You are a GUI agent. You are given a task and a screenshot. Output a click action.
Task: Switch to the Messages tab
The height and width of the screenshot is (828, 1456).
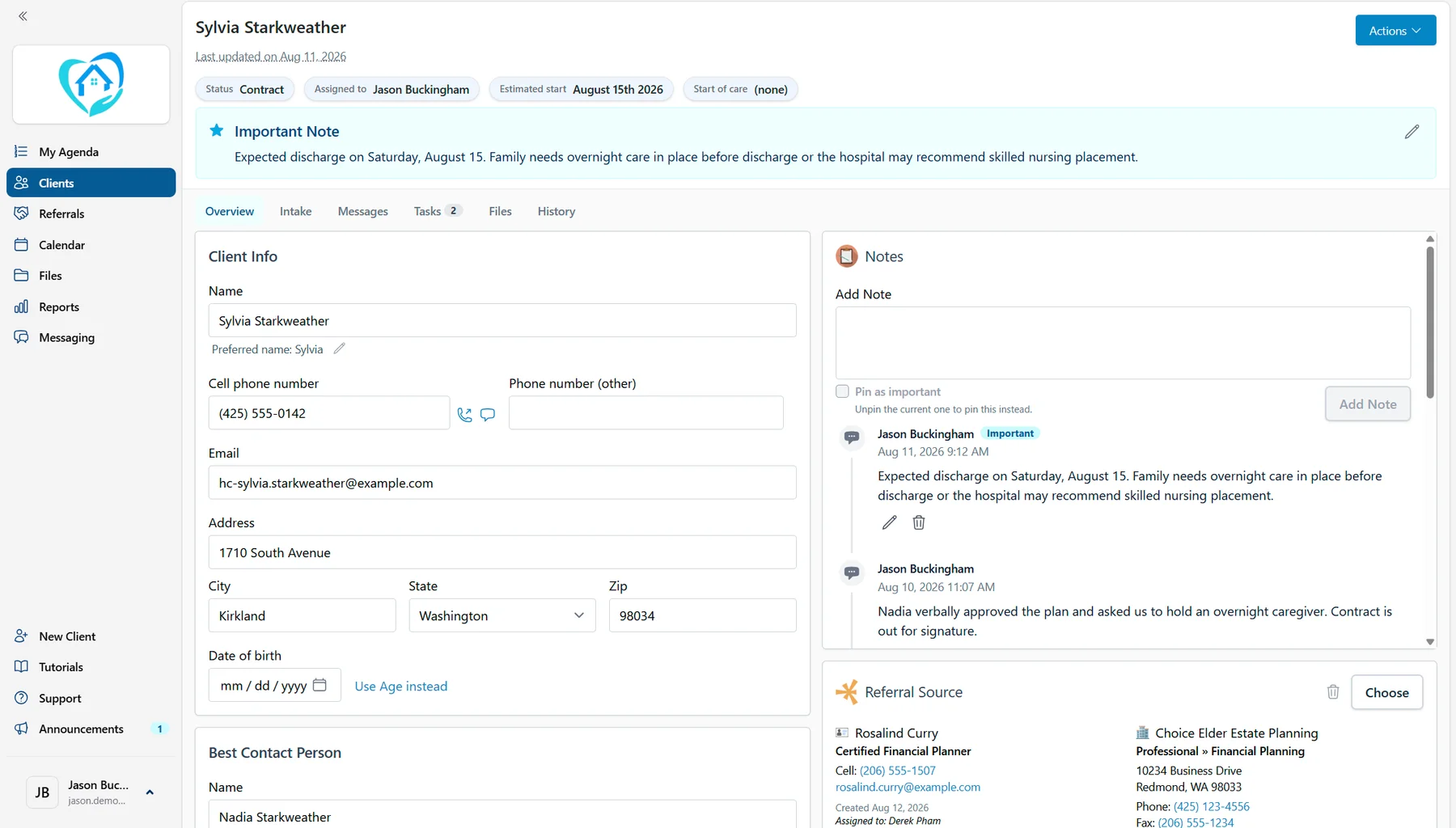pyautogui.click(x=362, y=211)
